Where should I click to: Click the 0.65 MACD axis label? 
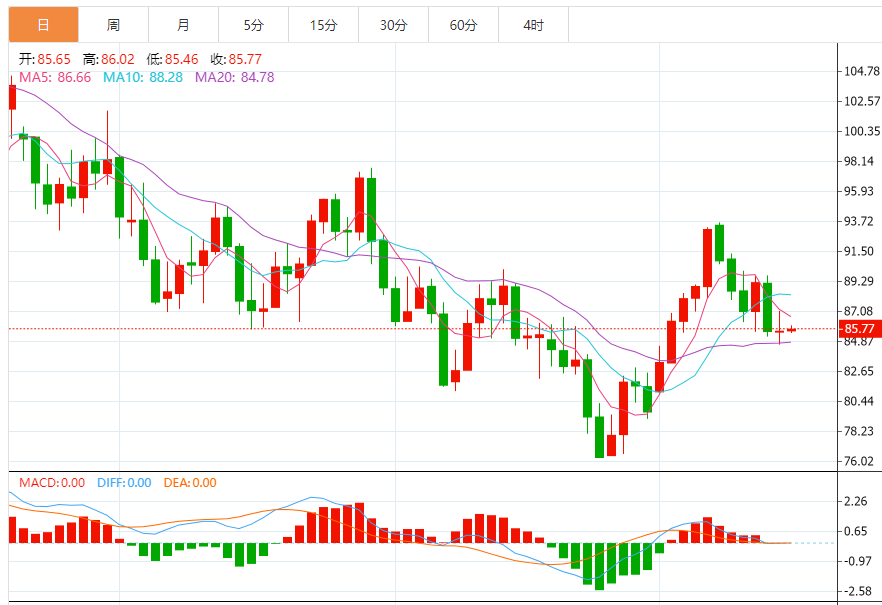coord(856,531)
